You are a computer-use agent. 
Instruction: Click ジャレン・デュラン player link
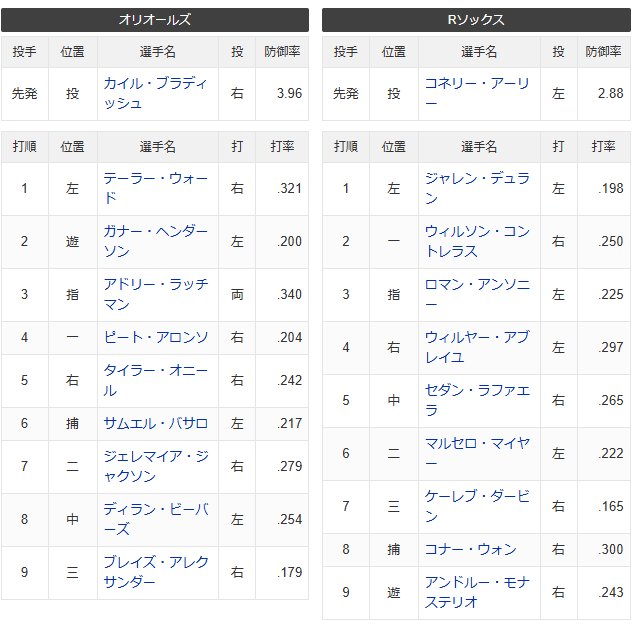pos(477,188)
